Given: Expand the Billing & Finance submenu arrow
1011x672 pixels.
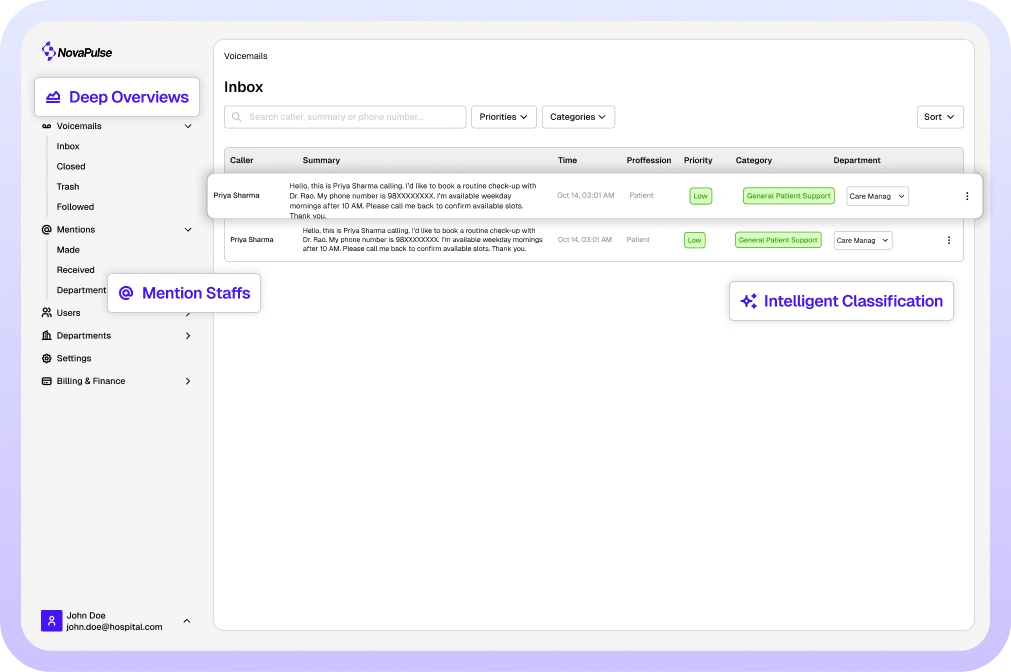Looking at the screenshot, I should click(x=188, y=381).
